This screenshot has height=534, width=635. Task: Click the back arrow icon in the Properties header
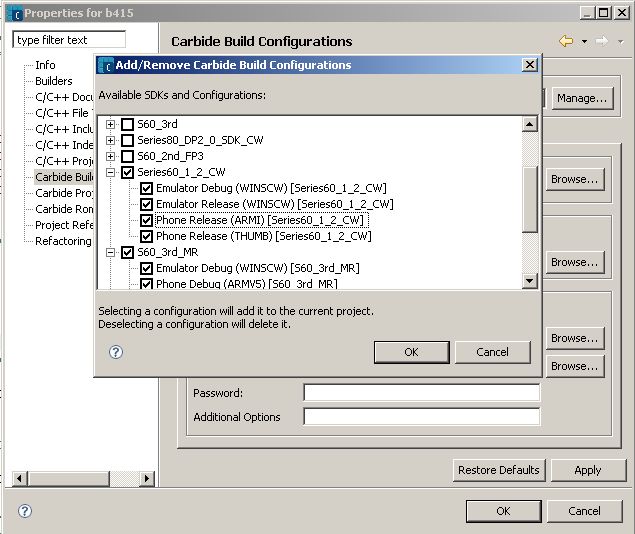[566, 41]
